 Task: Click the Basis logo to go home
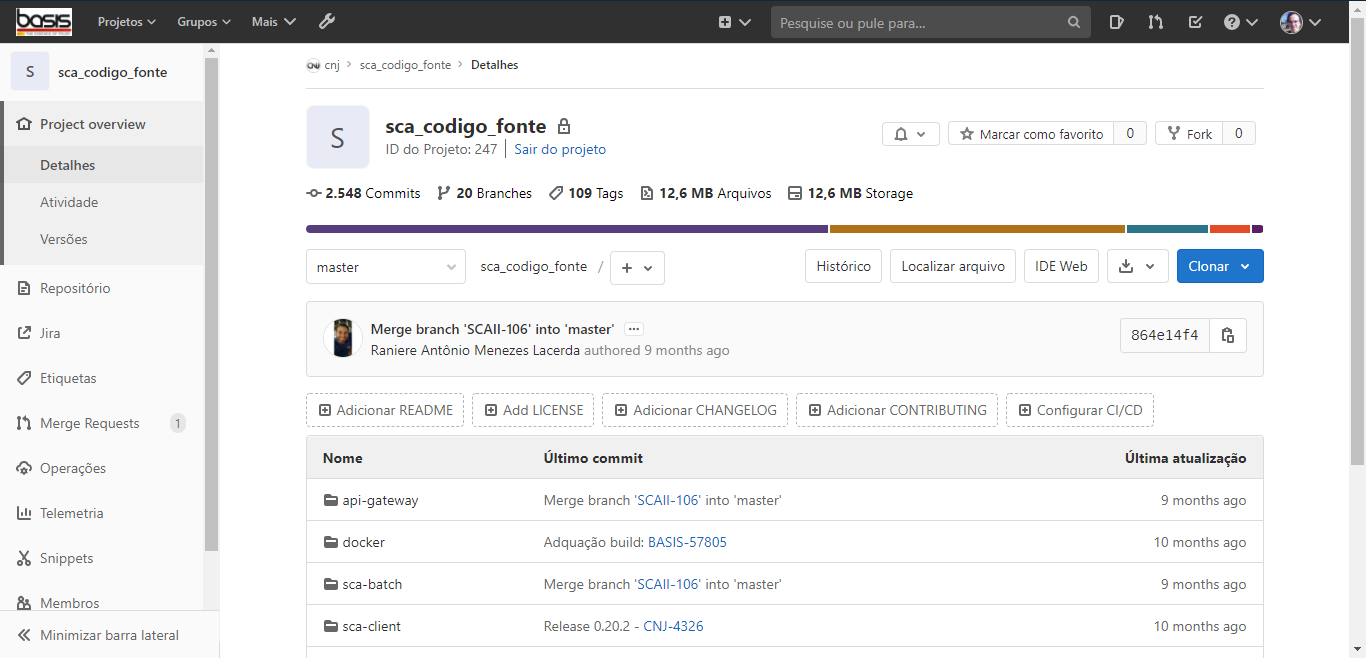coord(42,20)
